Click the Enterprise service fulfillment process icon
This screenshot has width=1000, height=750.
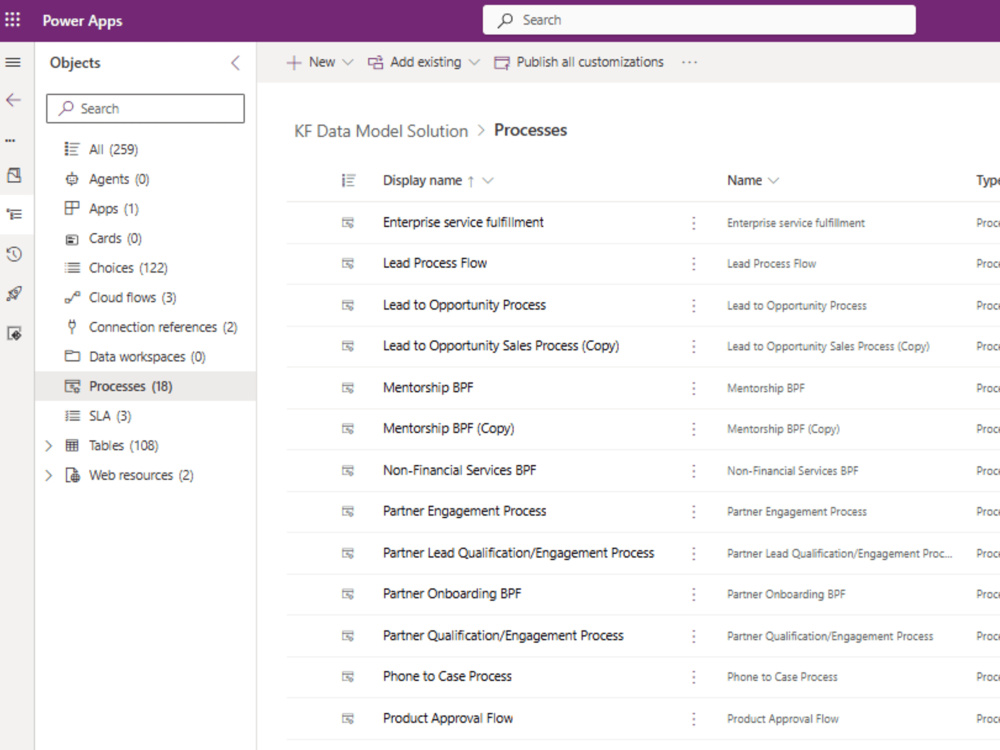(x=348, y=223)
